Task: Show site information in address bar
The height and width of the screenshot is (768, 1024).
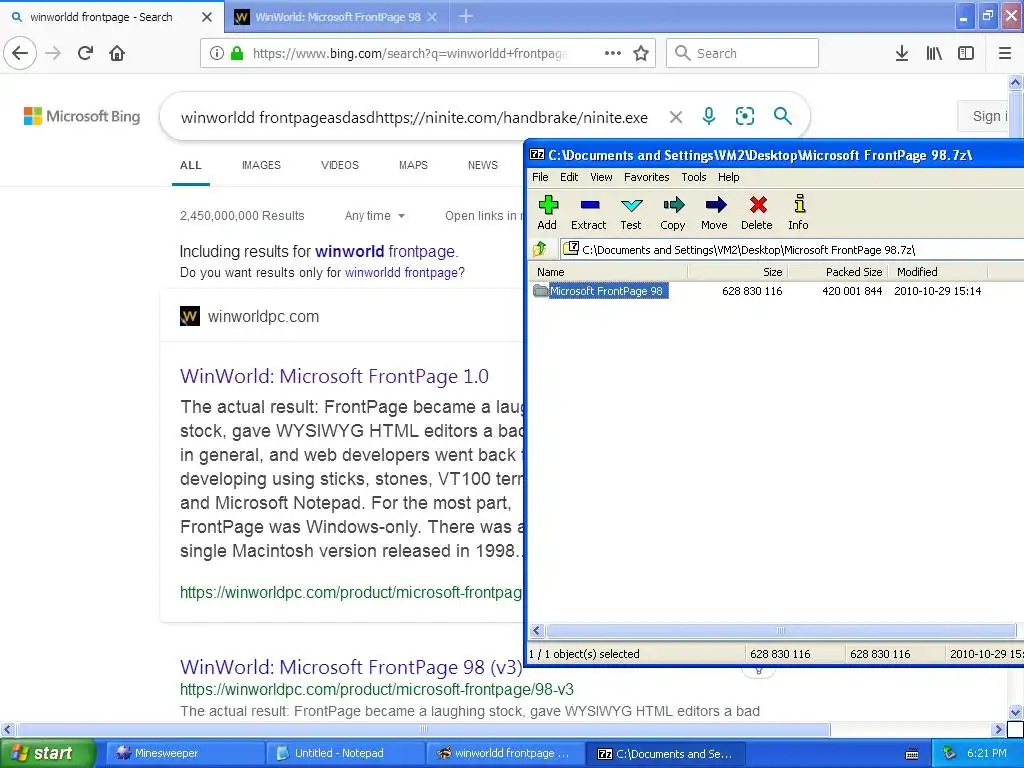Action: 217,53
